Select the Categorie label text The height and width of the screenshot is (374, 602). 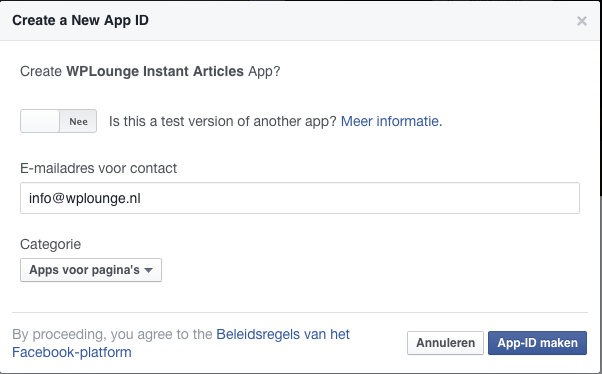coord(50,244)
